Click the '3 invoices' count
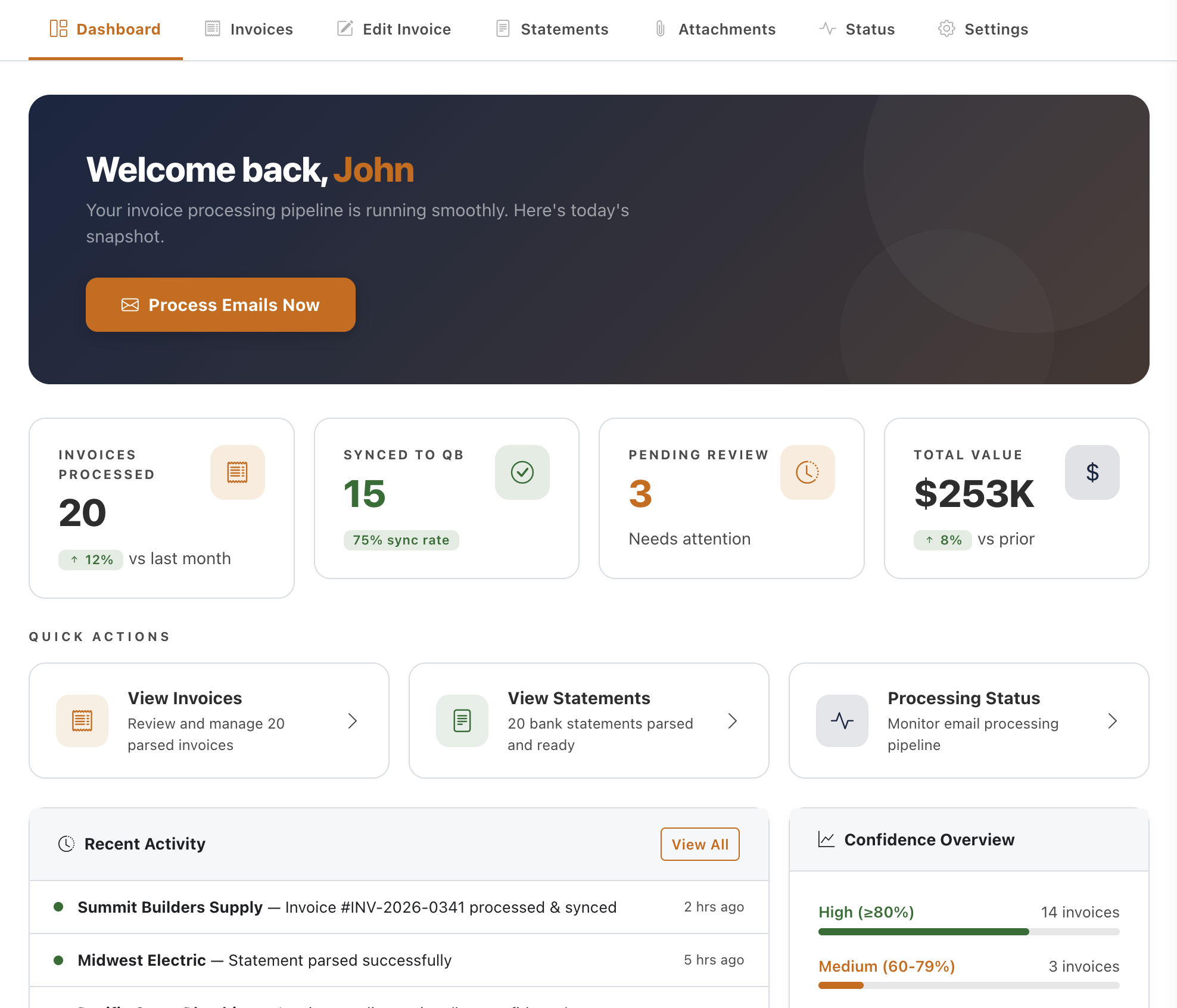1177x1008 pixels. coord(1084,966)
